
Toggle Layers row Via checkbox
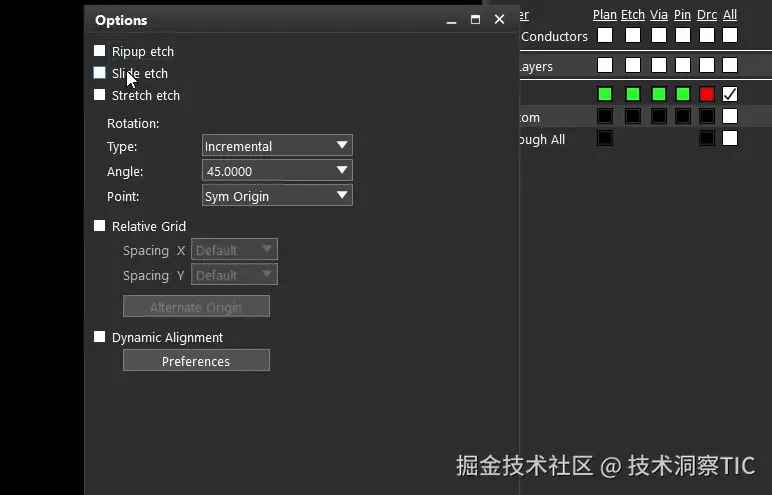tap(659, 65)
